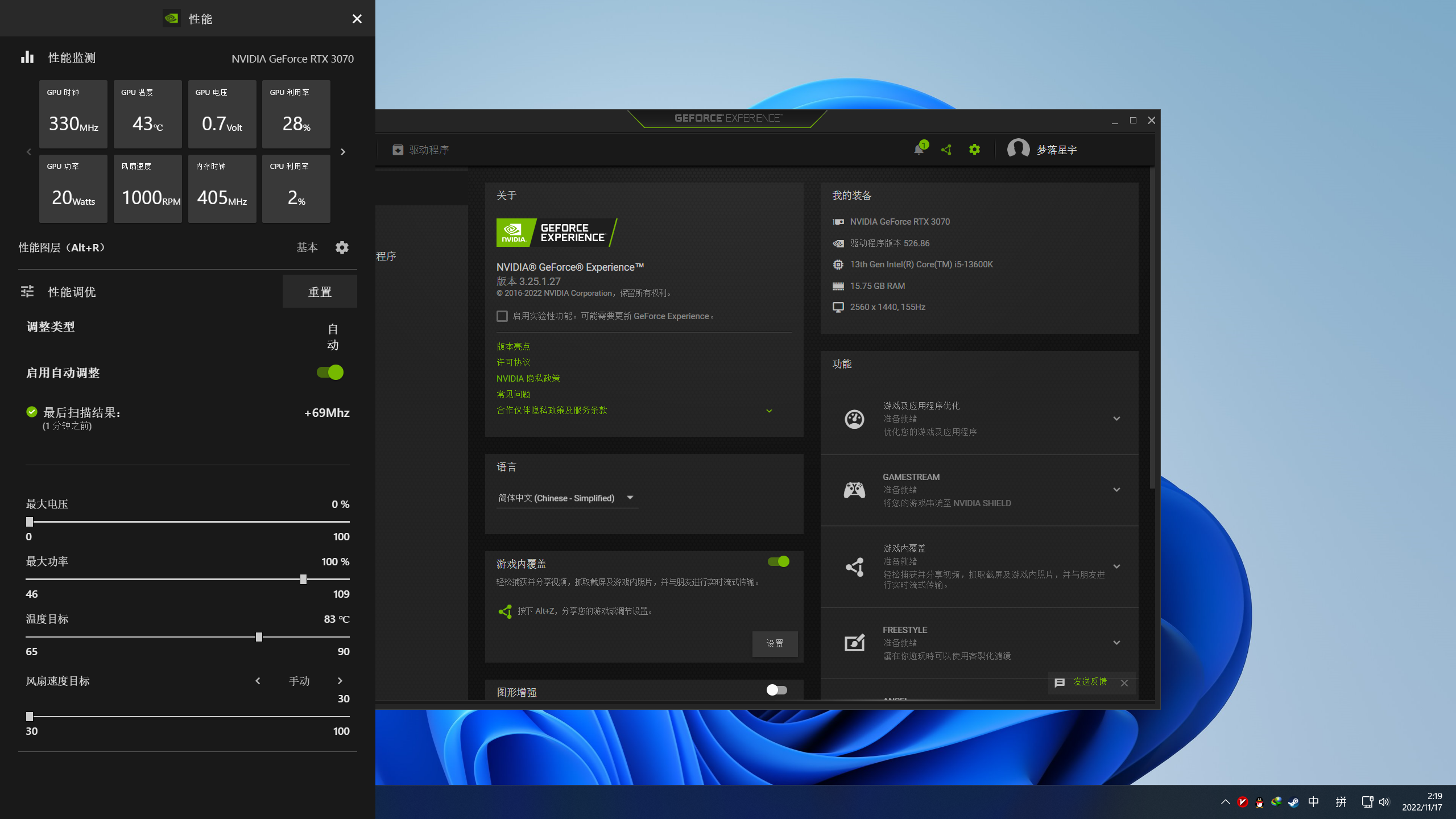Click the GeForce Experience vertical scrollbar

coord(1152,328)
